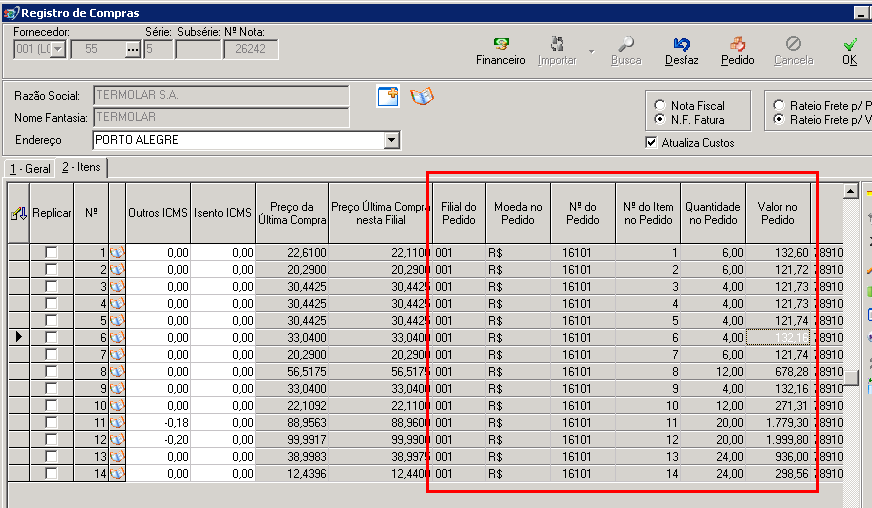Screen dimensions: 872x508
Task: Click the new record icon beside Razão Social
Action: [x=388, y=96]
